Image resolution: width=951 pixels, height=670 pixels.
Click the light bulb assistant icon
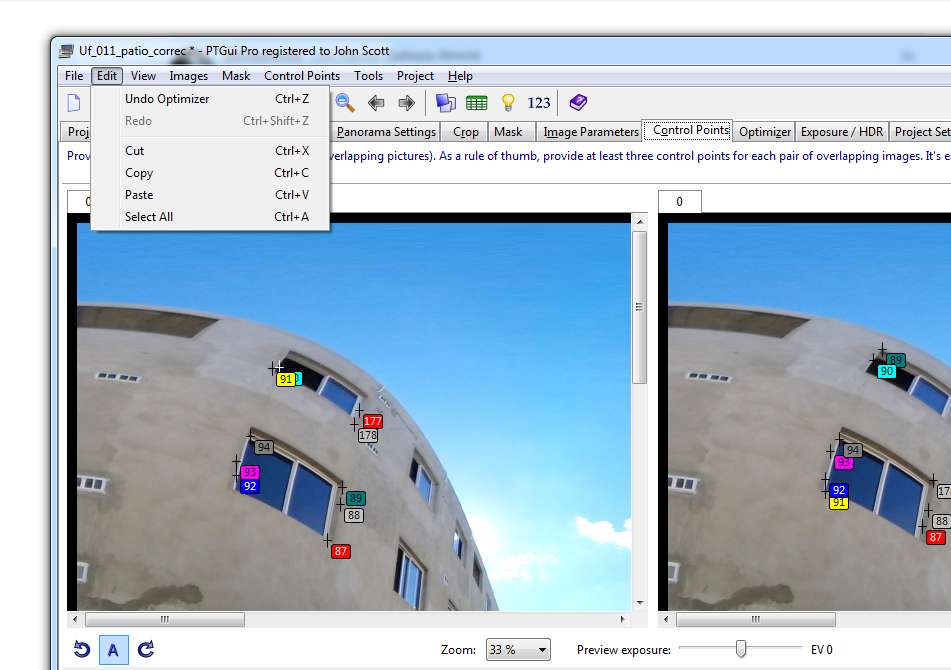508,102
